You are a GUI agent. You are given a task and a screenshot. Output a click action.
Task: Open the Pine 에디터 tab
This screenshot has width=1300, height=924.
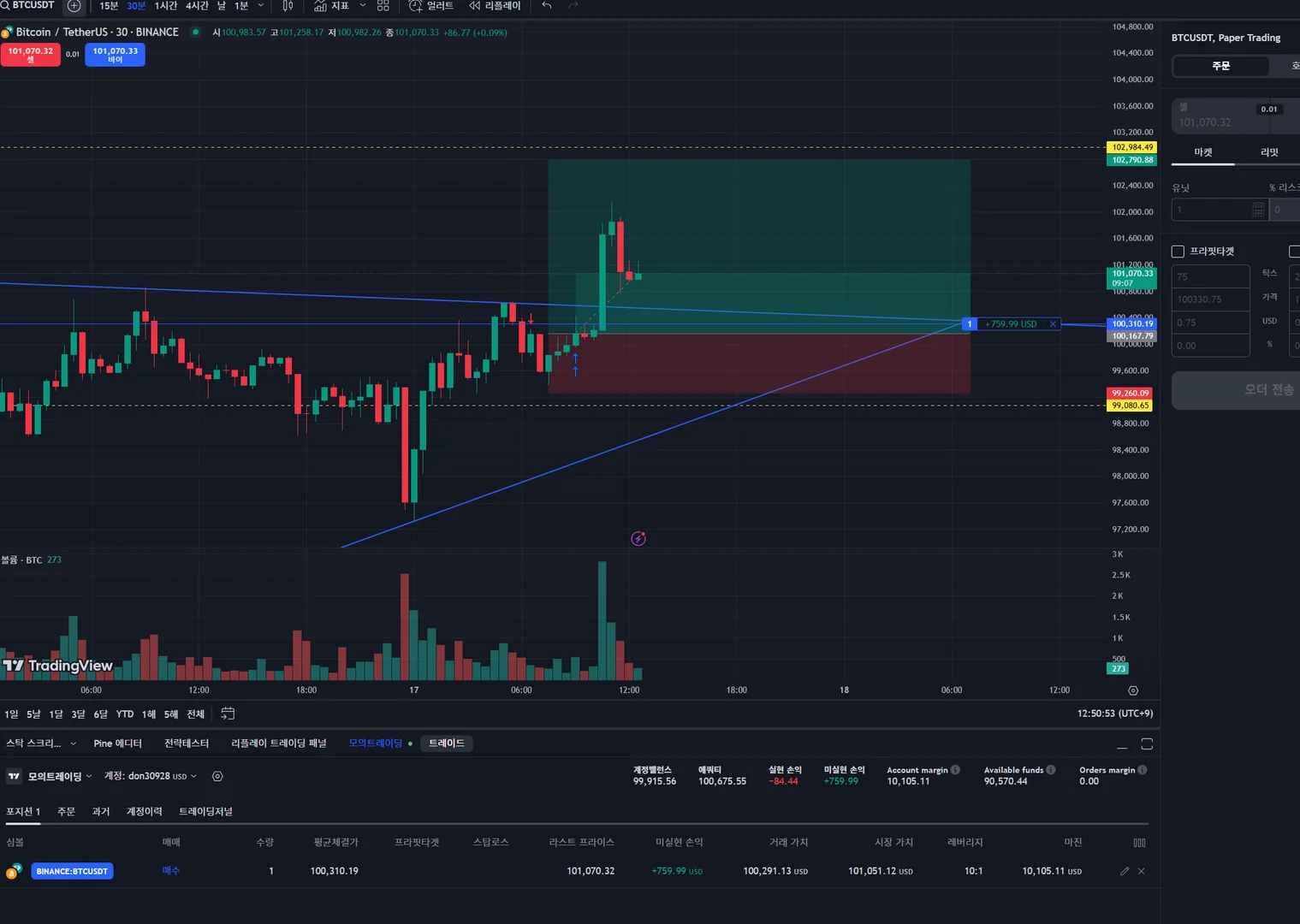(x=117, y=743)
